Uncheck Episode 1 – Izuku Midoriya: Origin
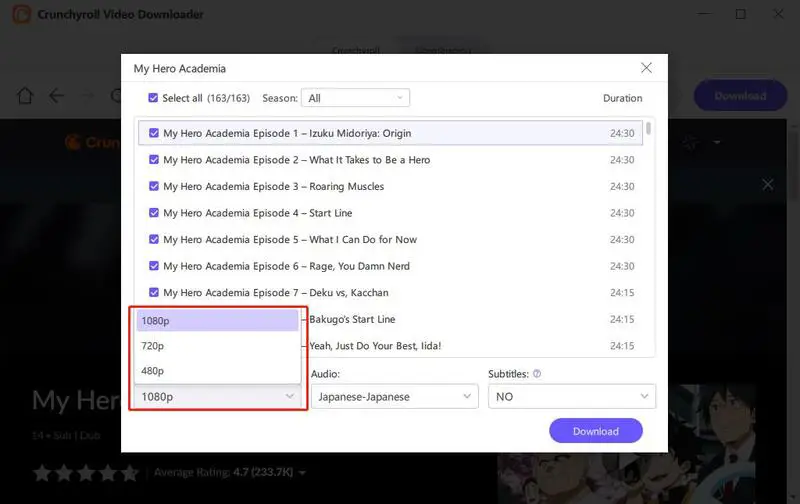This screenshot has width=800, height=504. [x=154, y=133]
